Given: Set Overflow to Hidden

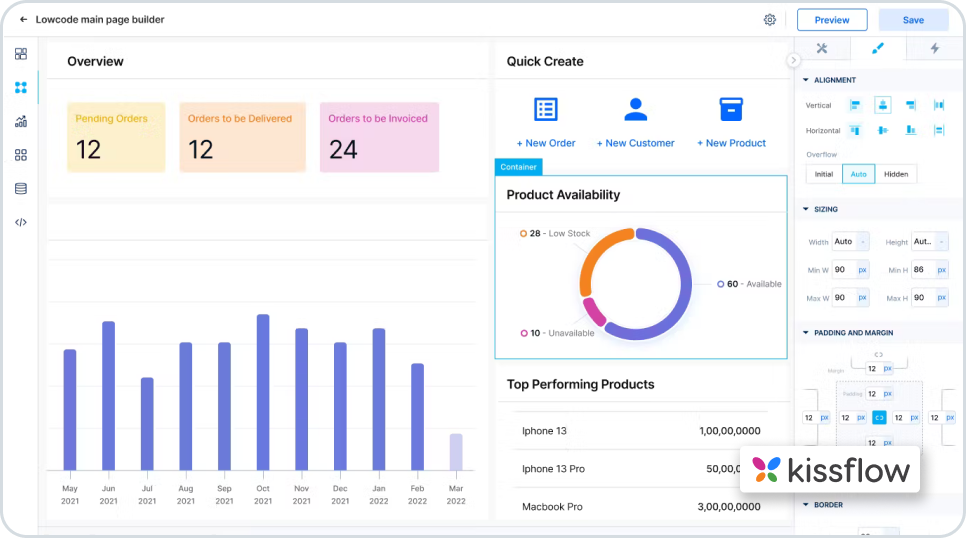Looking at the screenshot, I should (896, 174).
